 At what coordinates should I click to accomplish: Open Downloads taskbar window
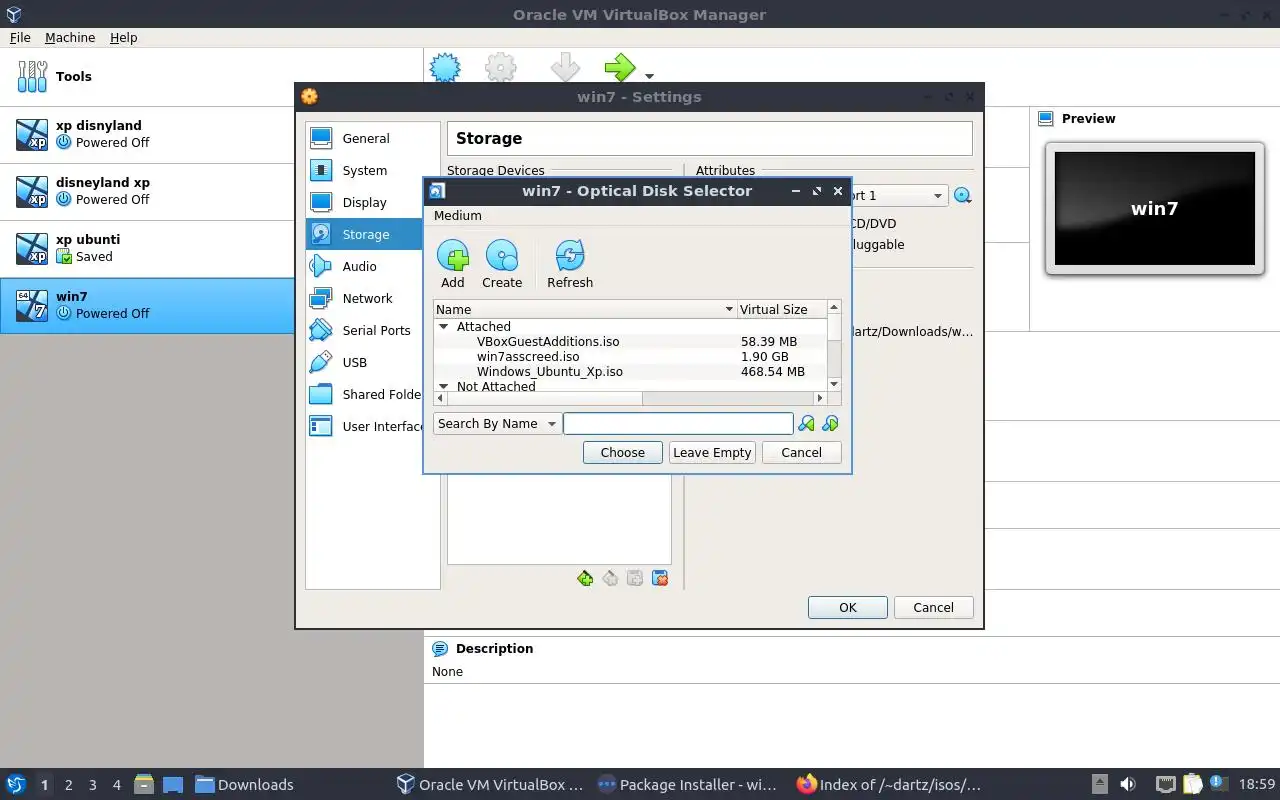244,785
